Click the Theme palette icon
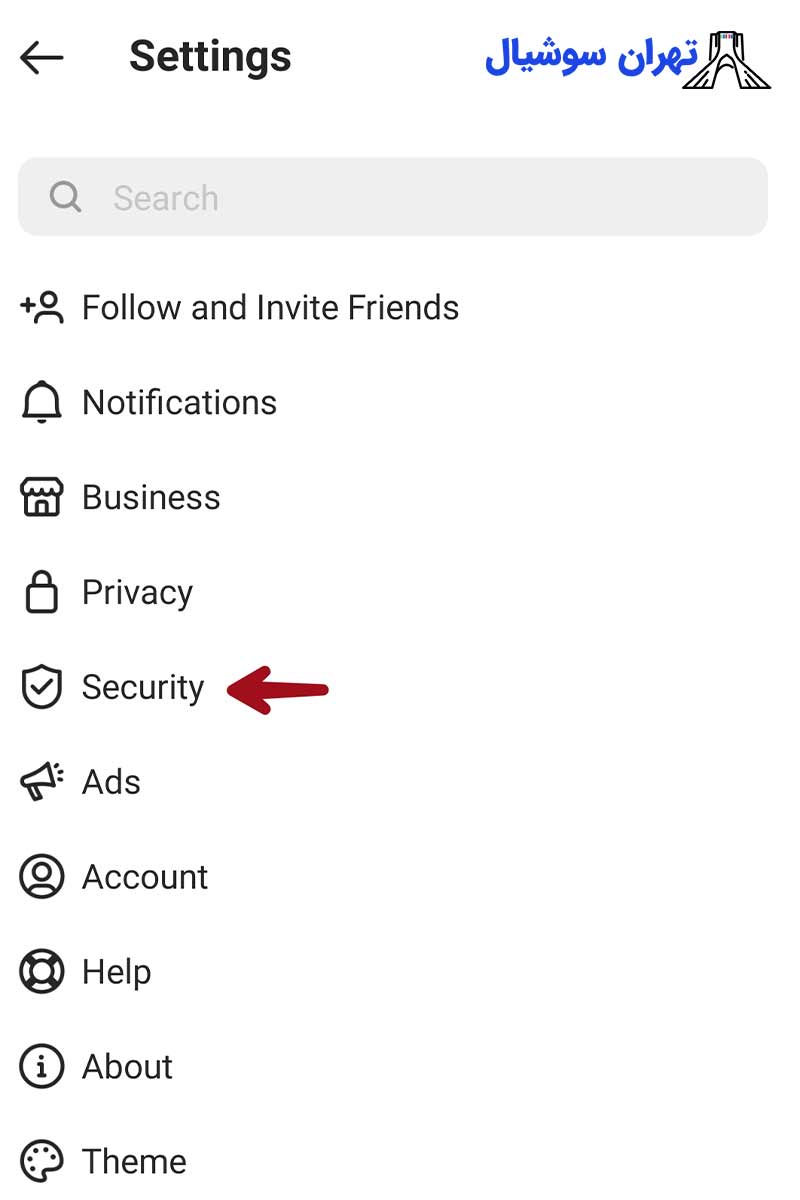The image size is (800, 1200). [42, 1162]
